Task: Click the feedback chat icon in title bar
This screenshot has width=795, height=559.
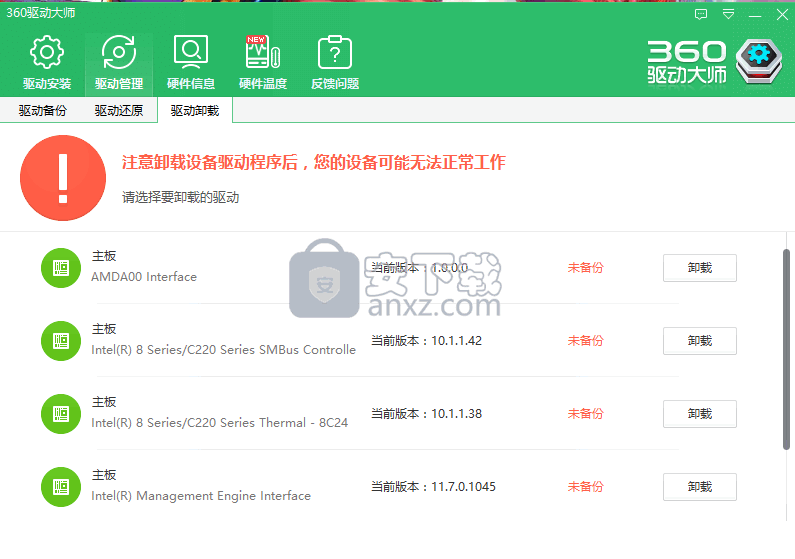Action: point(701,14)
